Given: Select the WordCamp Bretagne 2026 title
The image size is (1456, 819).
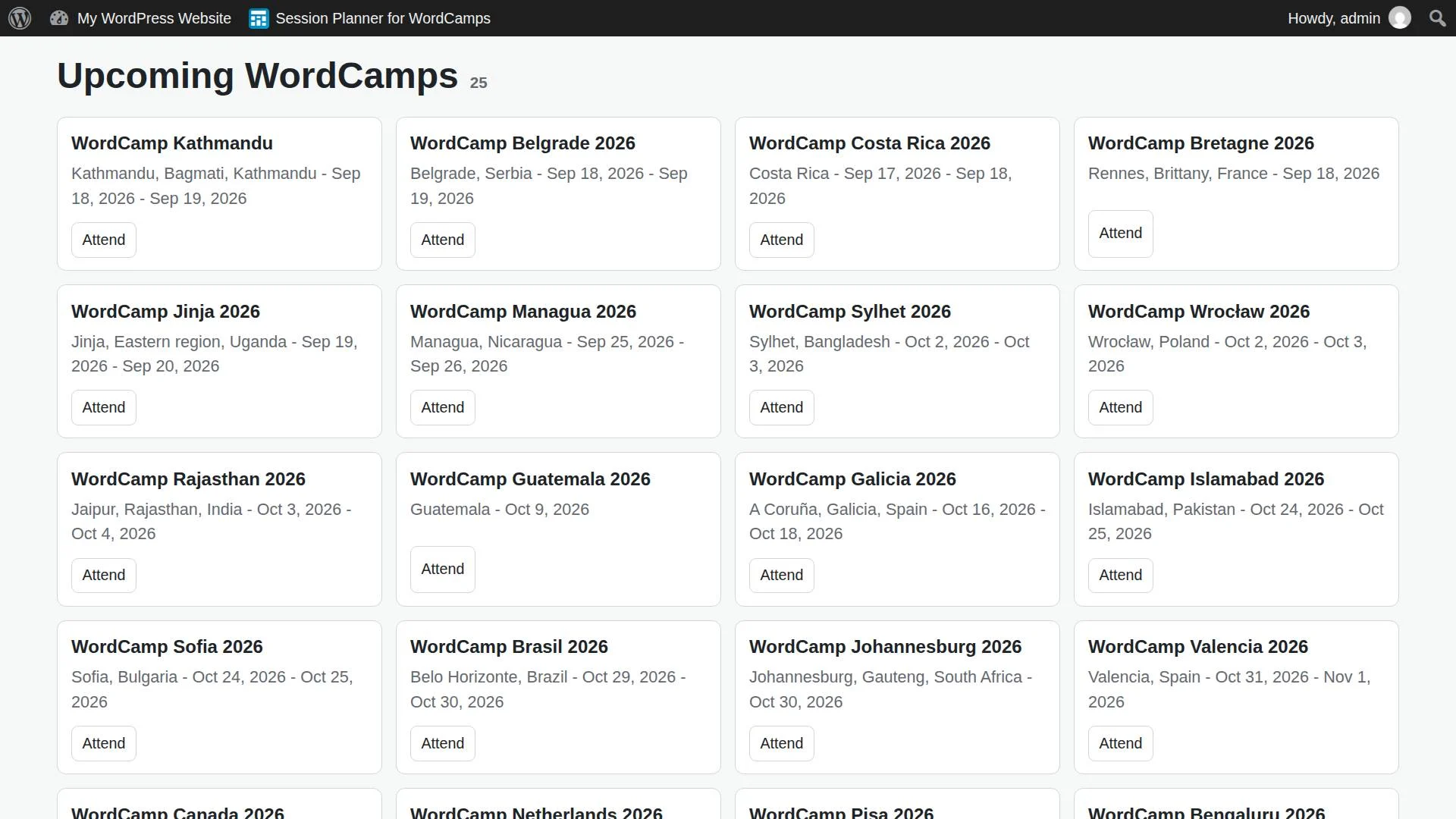Looking at the screenshot, I should click(x=1201, y=143).
